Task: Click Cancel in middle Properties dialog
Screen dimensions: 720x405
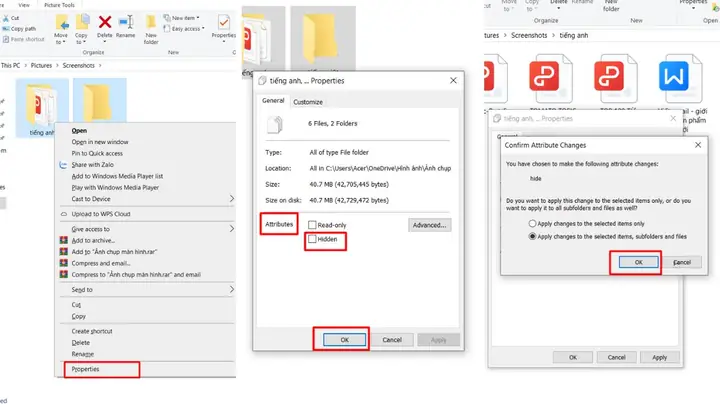Action: tap(392, 340)
